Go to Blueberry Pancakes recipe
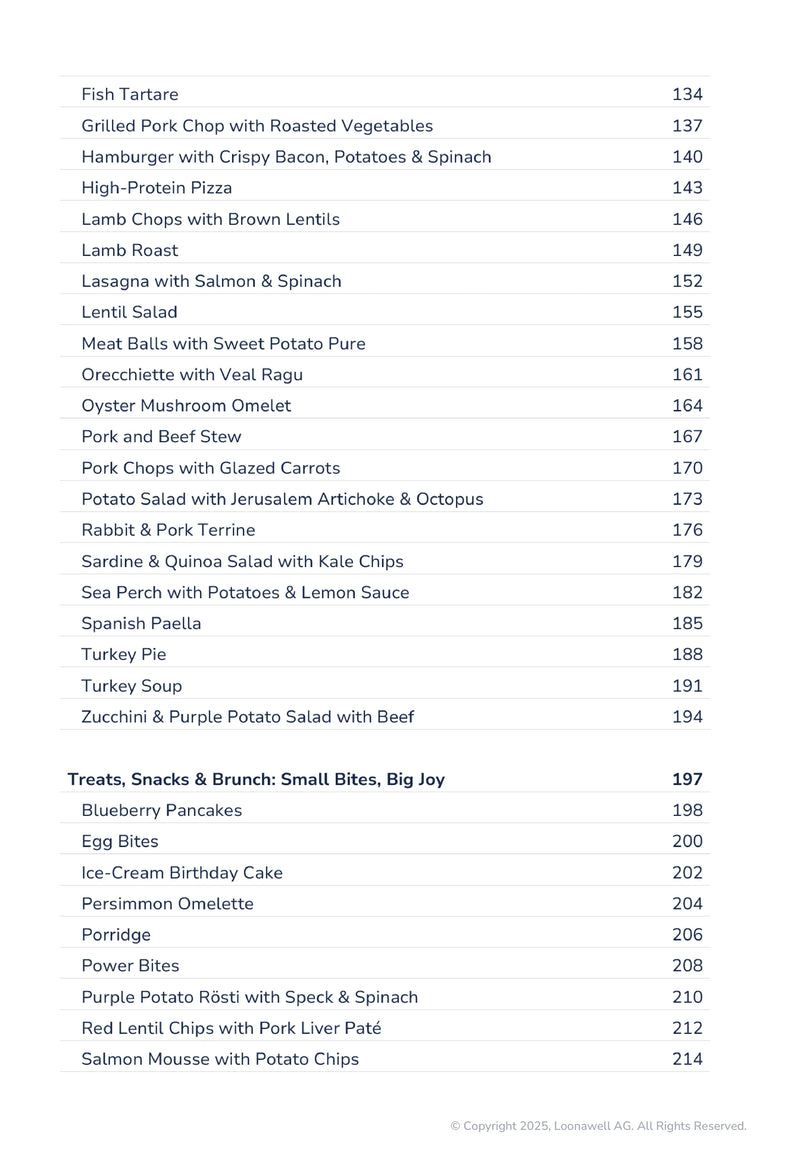 pyautogui.click(x=161, y=811)
